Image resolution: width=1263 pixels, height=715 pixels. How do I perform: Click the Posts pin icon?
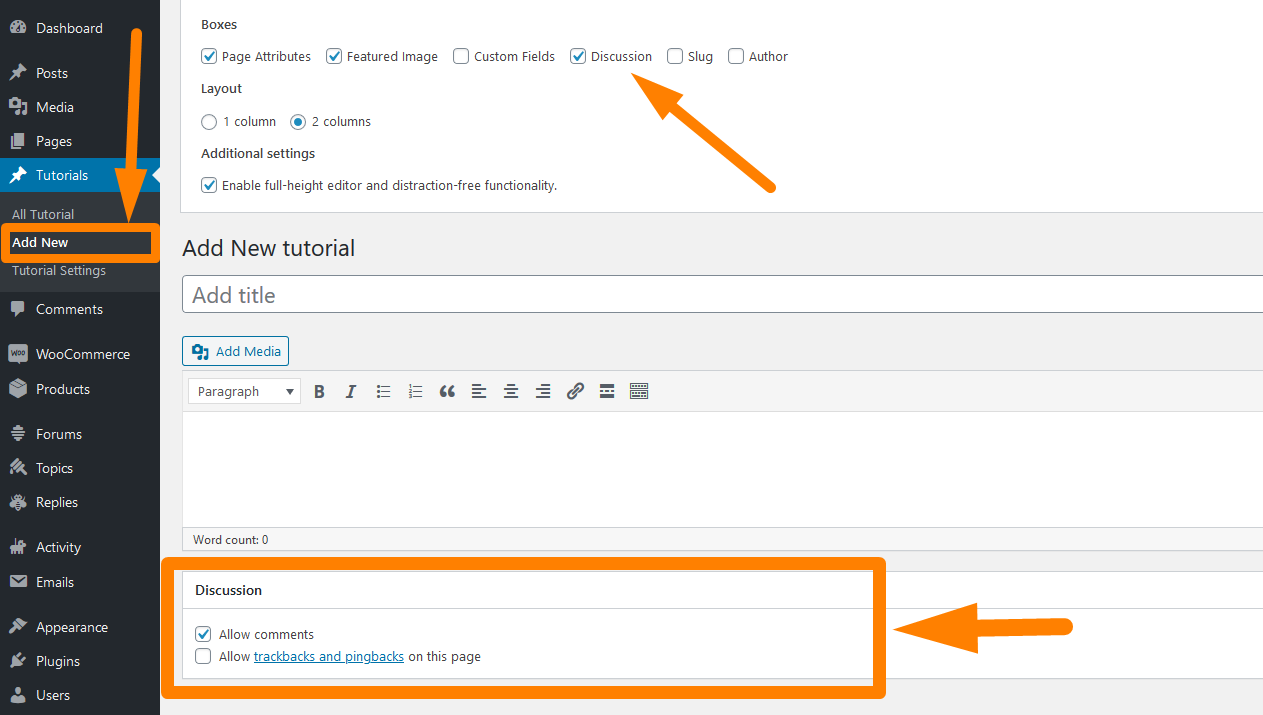pos(18,73)
